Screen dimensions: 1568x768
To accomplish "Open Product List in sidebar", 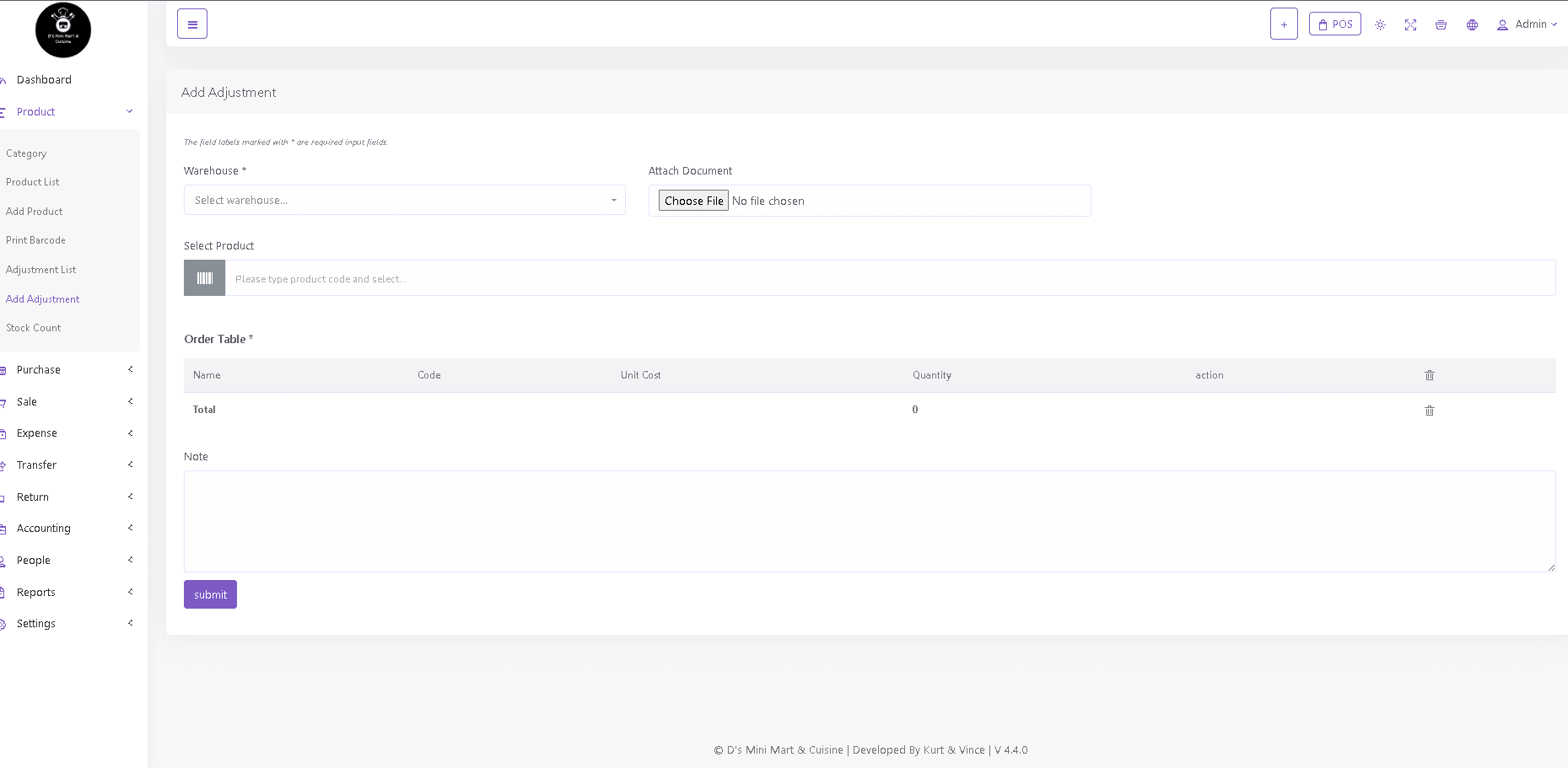I will (x=33, y=182).
